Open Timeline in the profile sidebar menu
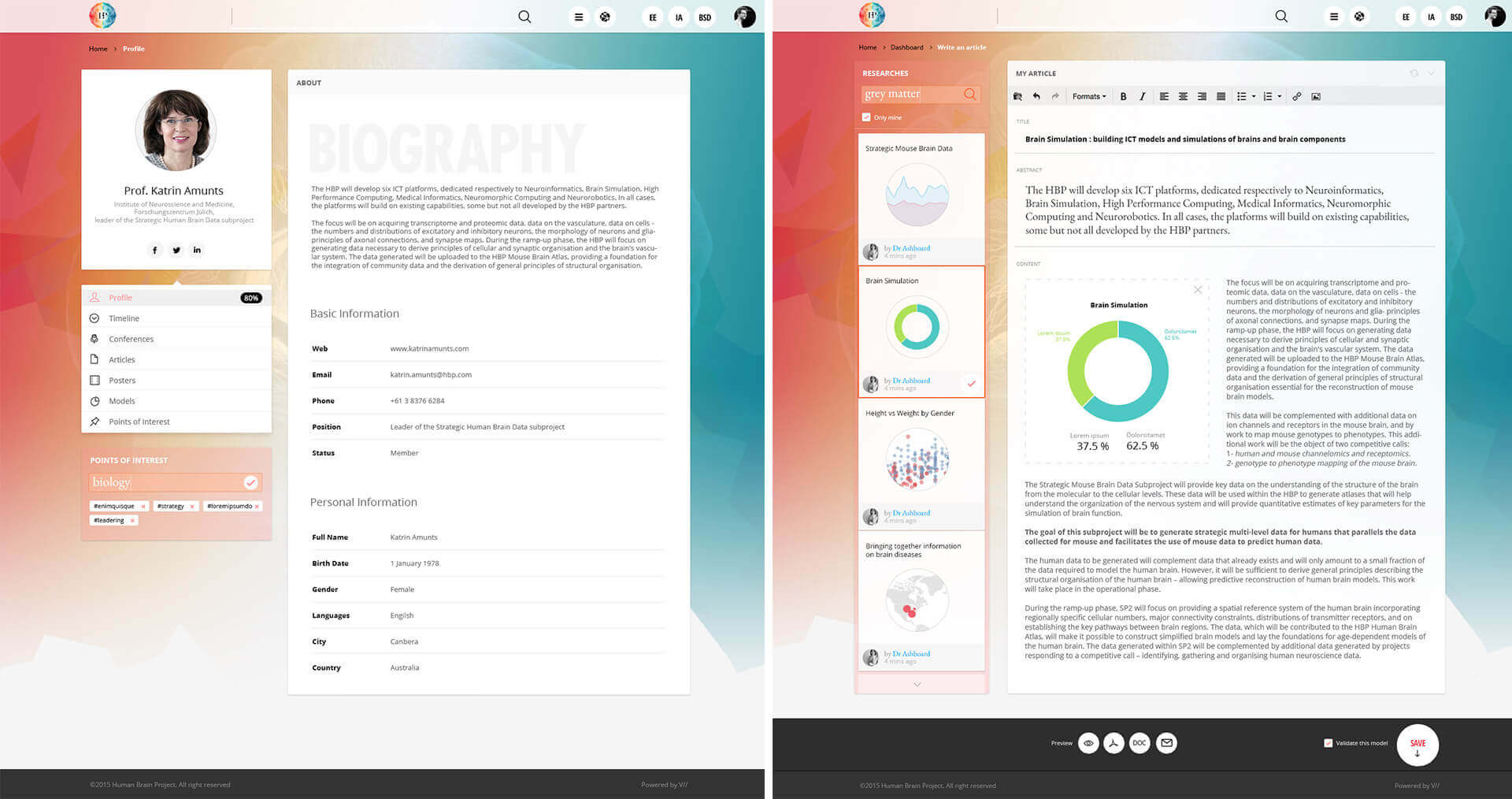 [x=124, y=318]
